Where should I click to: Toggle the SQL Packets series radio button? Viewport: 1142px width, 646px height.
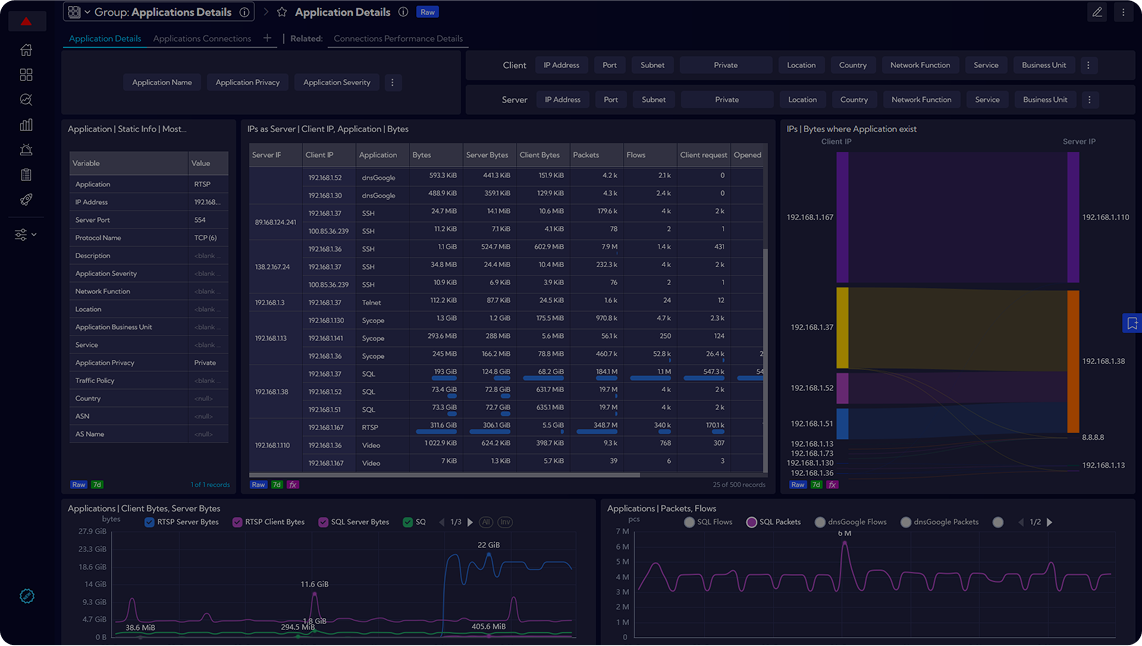[x=751, y=522]
